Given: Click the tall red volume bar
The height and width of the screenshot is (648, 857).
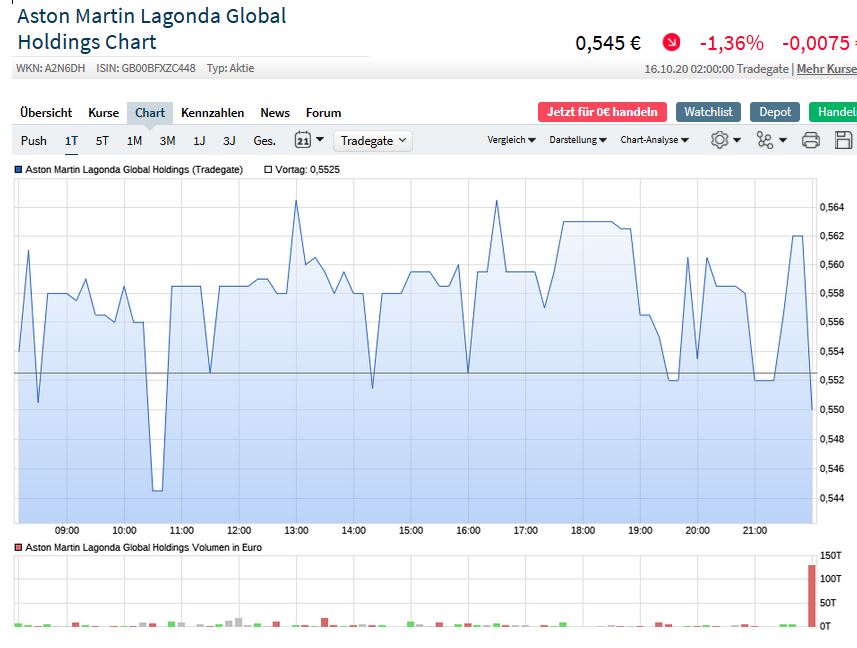Looking at the screenshot, I should pos(812,596).
